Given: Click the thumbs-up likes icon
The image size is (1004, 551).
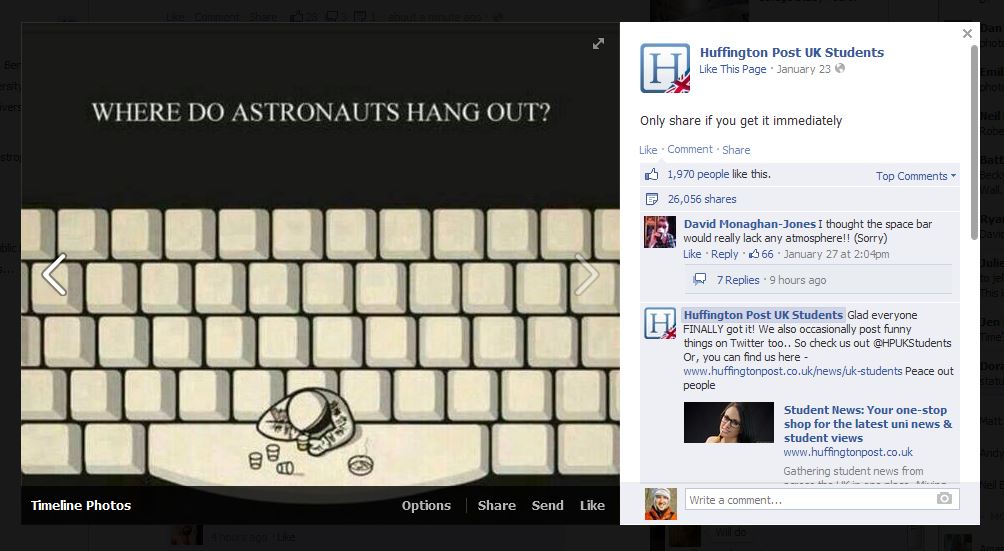Looking at the screenshot, I should pyautogui.click(x=652, y=174).
